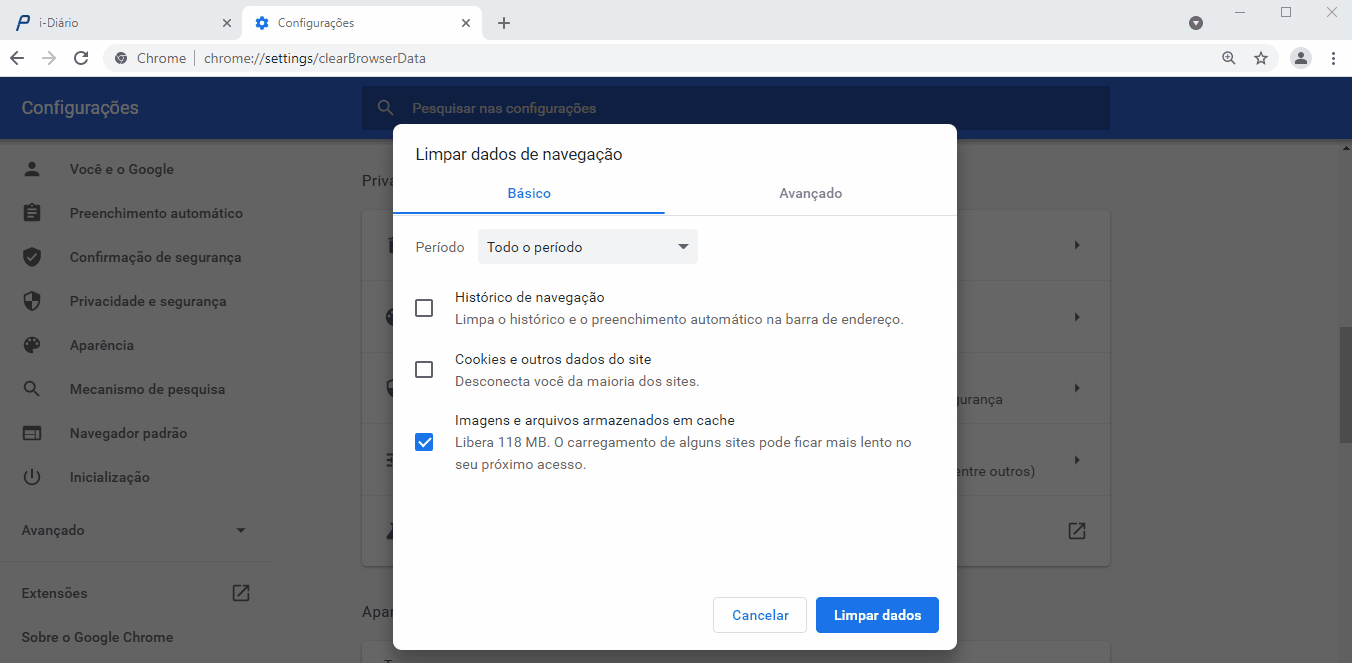This screenshot has height=663, width=1352.
Task: Check the Histórico de navegação checkbox
Action: pyautogui.click(x=424, y=308)
